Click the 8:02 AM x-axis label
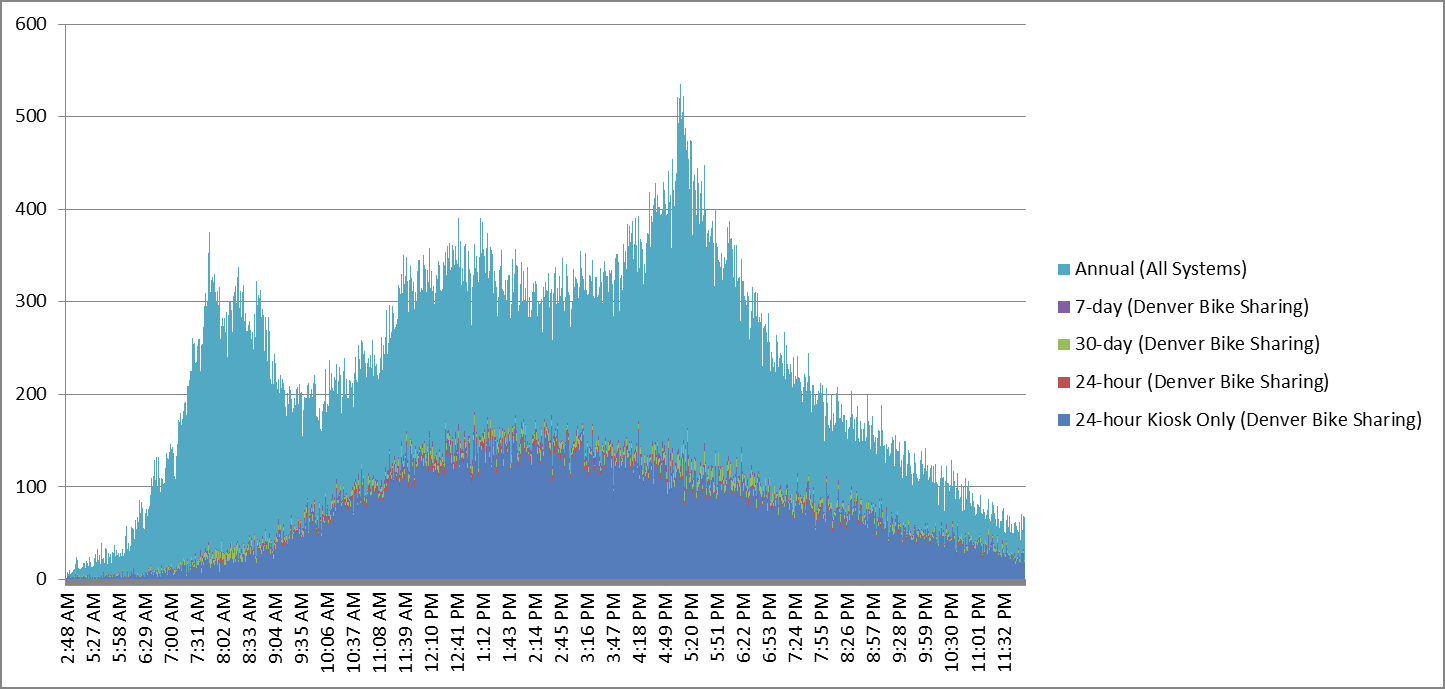 point(224,627)
